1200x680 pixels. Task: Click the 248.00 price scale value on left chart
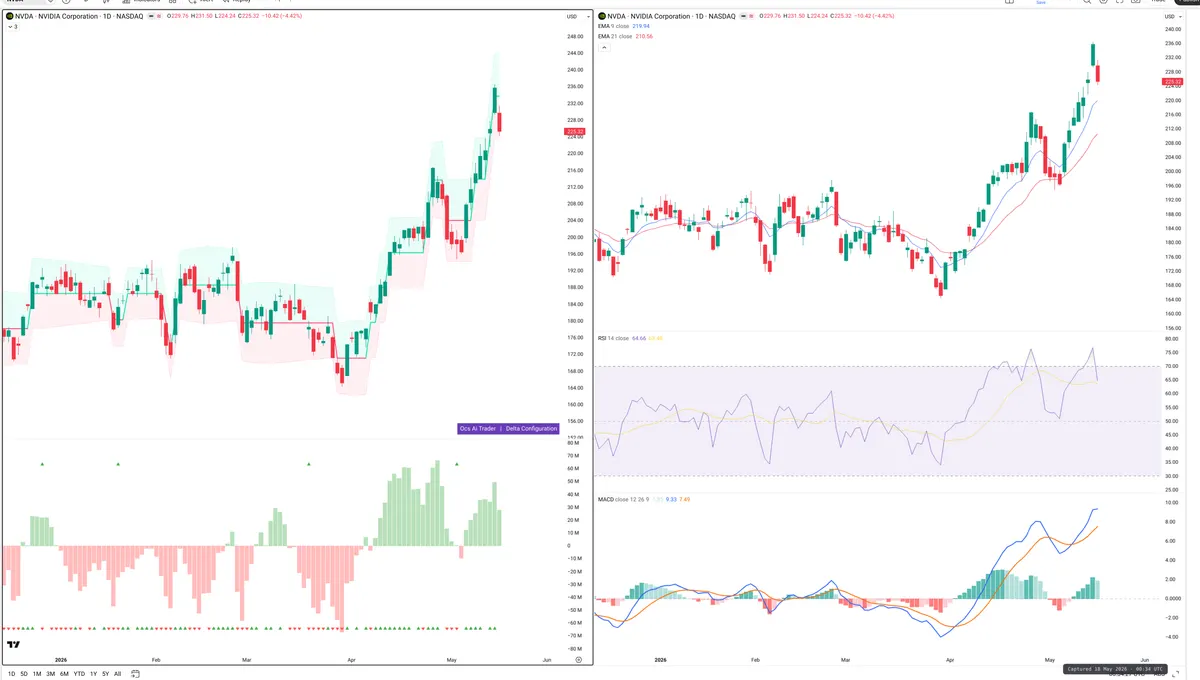click(575, 36)
